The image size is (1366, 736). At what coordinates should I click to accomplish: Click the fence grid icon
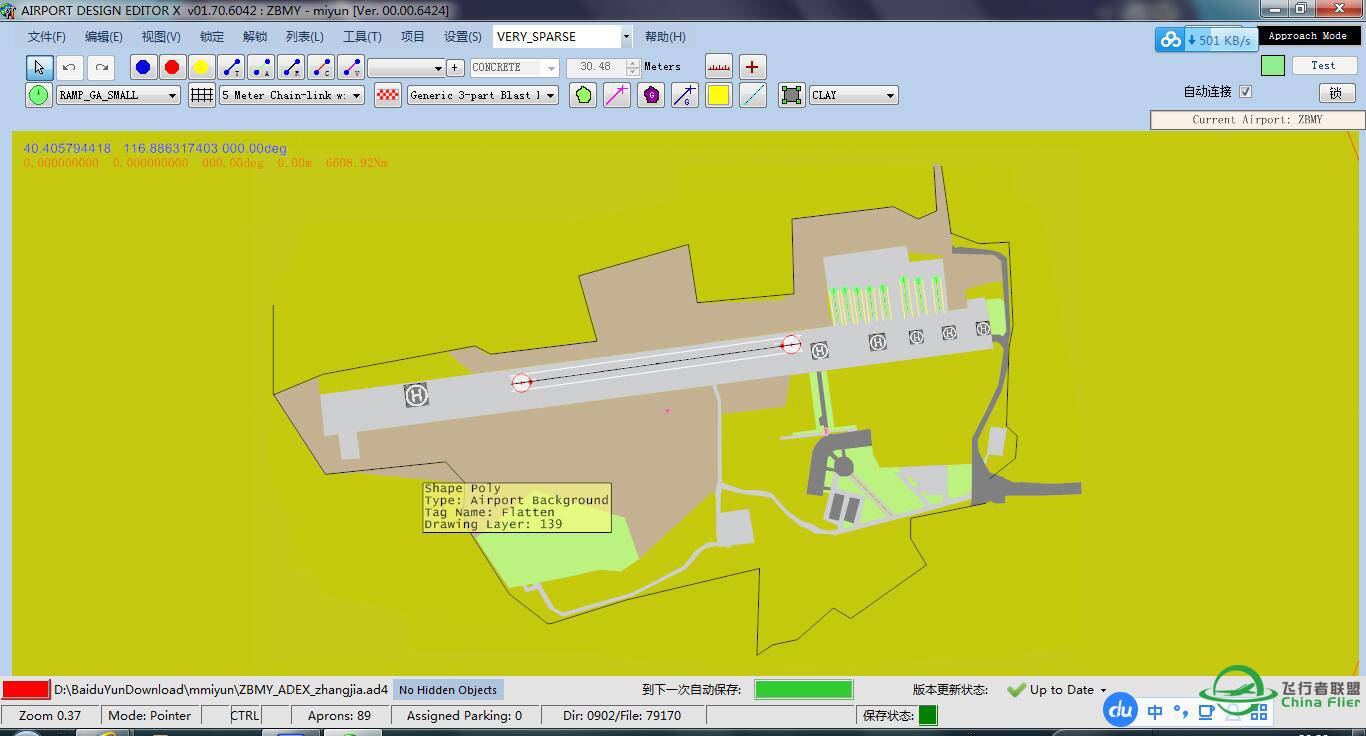coord(202,95)
